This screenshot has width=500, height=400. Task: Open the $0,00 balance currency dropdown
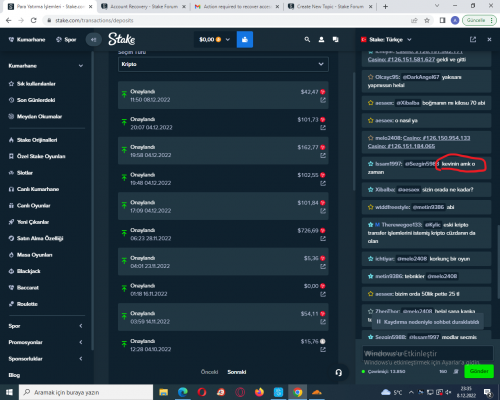pyautogui.click(x=214, y=40)
